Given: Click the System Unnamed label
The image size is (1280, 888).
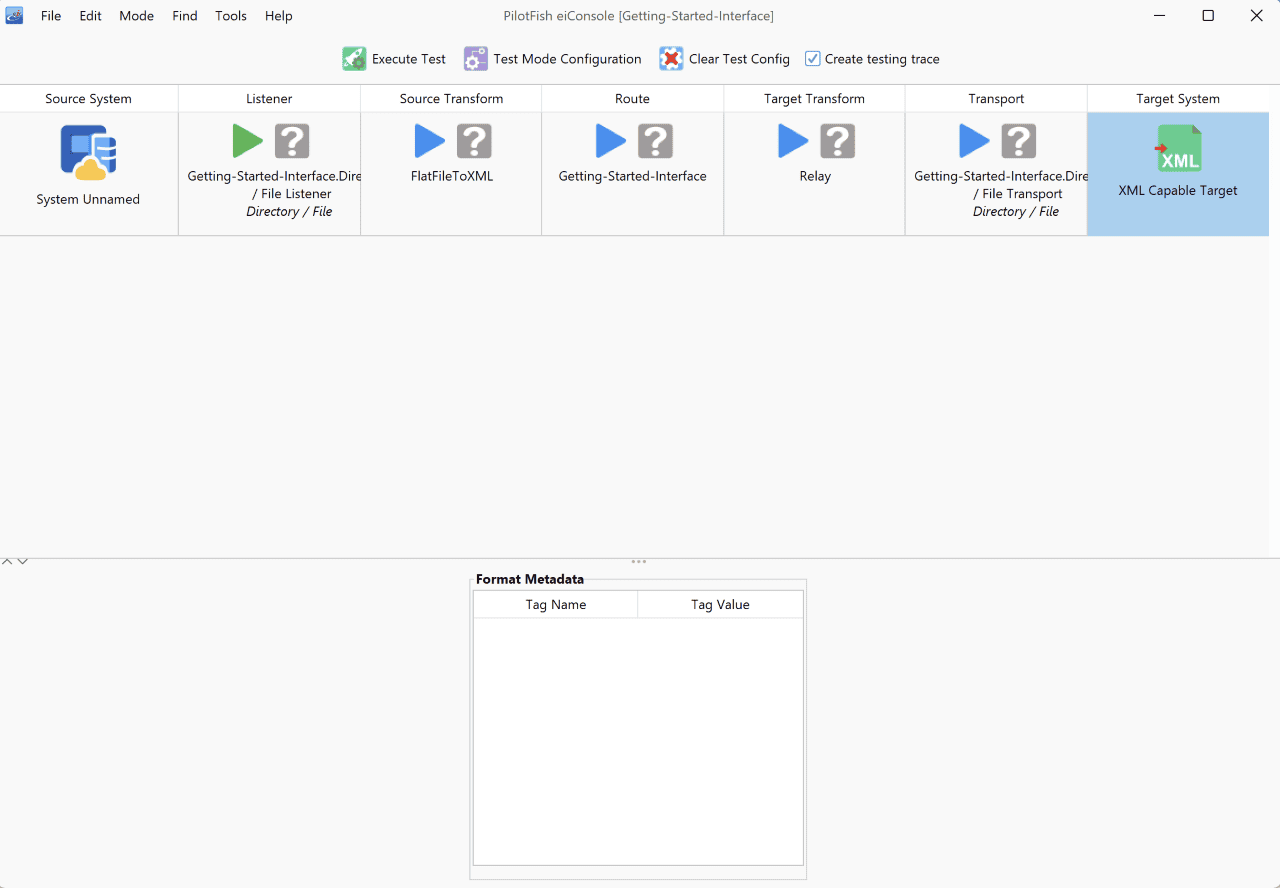Looking at the screenshot, I should tap(88, 199).
